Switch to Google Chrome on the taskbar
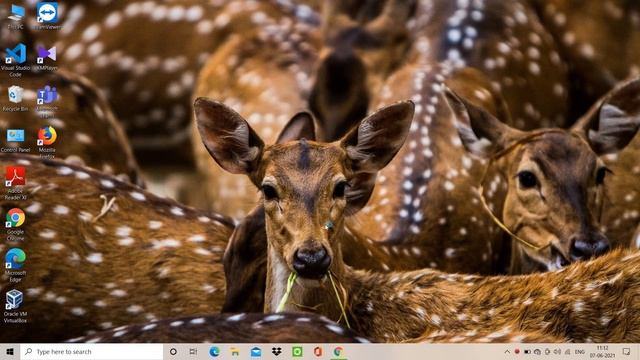 (338, 352)
